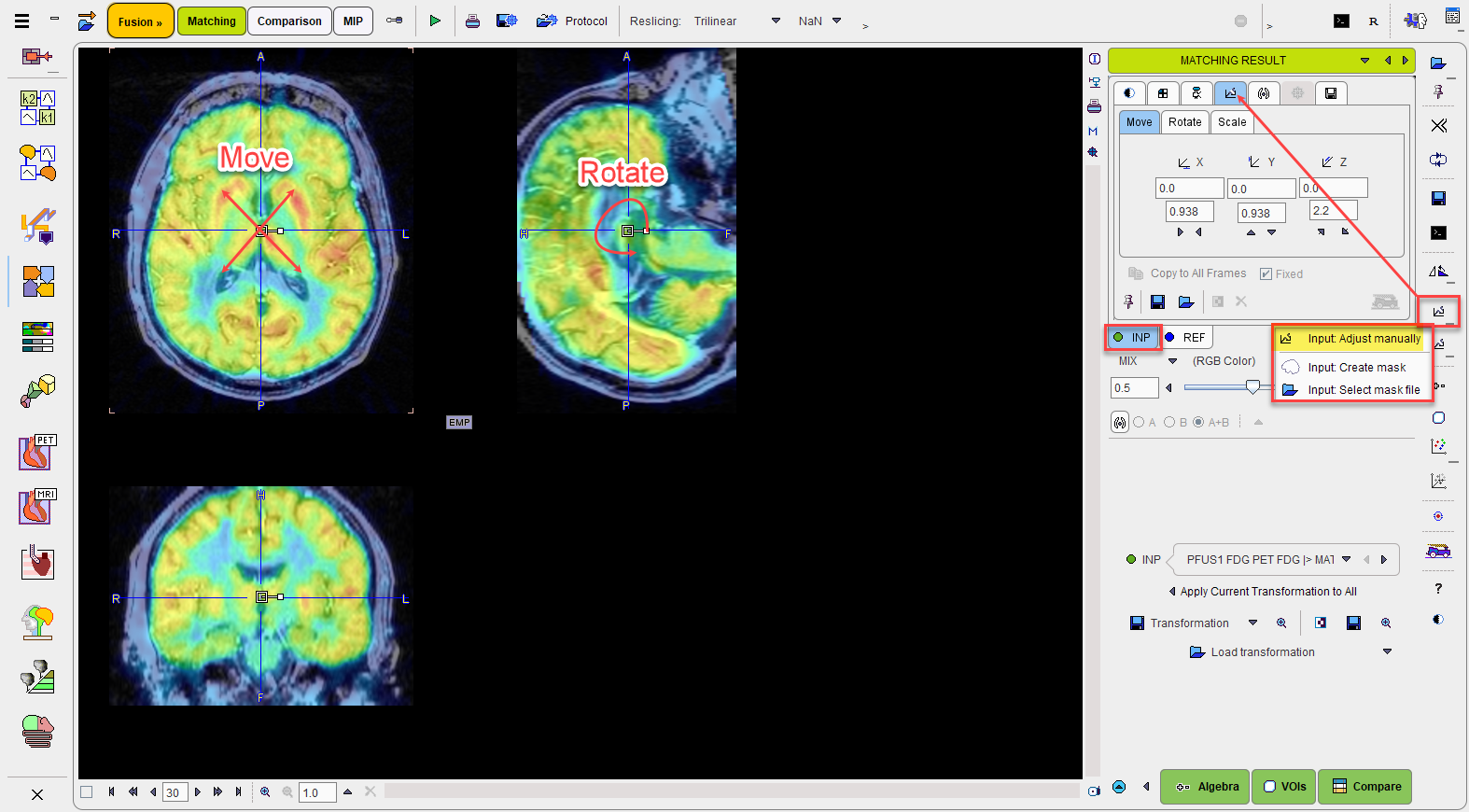This screenshot has width=1469, height=812.
Task: Switch to the Matching tab
Action: tap(212, 21)
